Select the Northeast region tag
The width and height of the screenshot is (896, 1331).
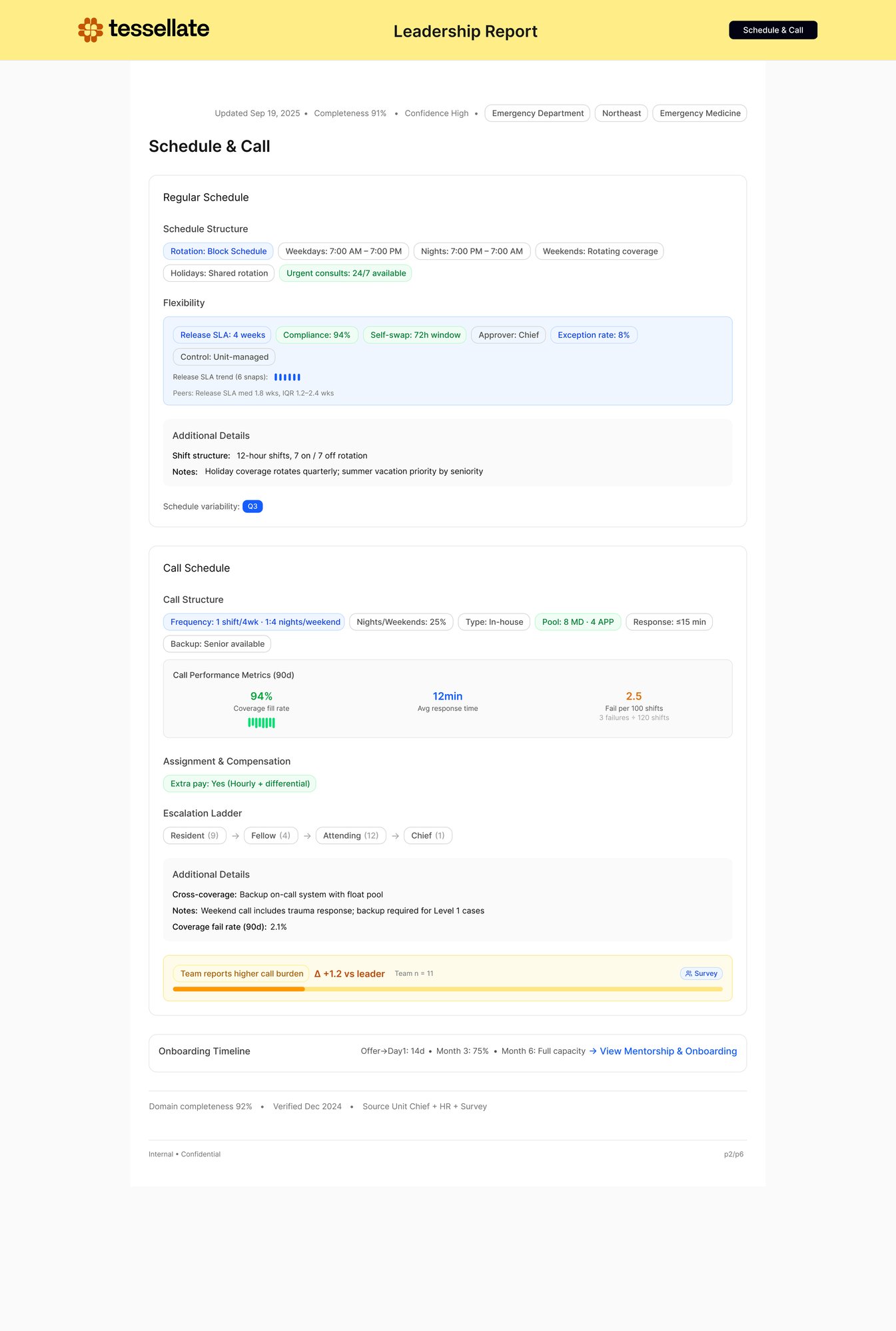click(x=621, y=113)
